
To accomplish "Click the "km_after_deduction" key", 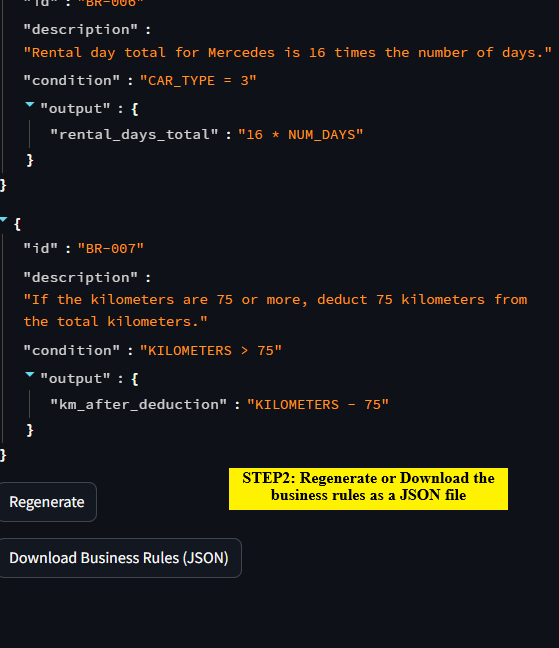I will click(x=138, y=404).
